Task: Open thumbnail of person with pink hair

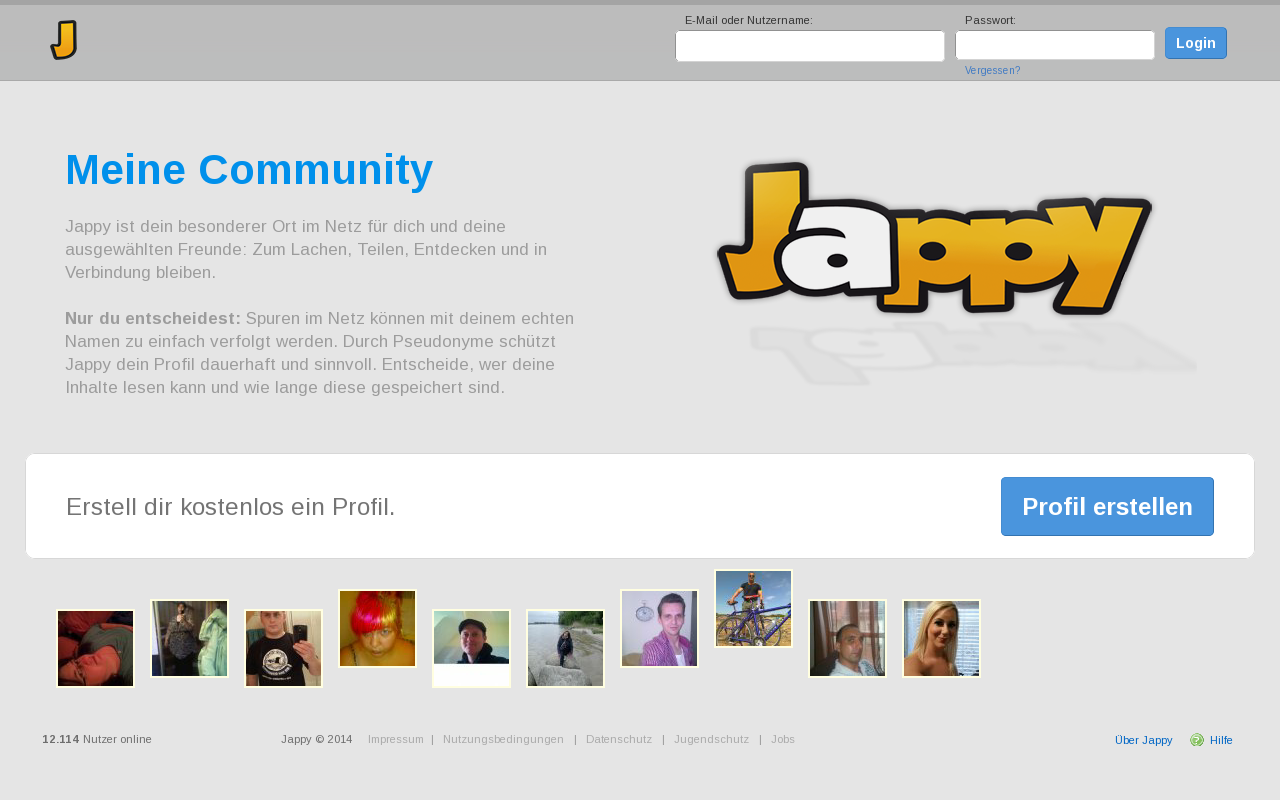Action: (x=377, y=628)
